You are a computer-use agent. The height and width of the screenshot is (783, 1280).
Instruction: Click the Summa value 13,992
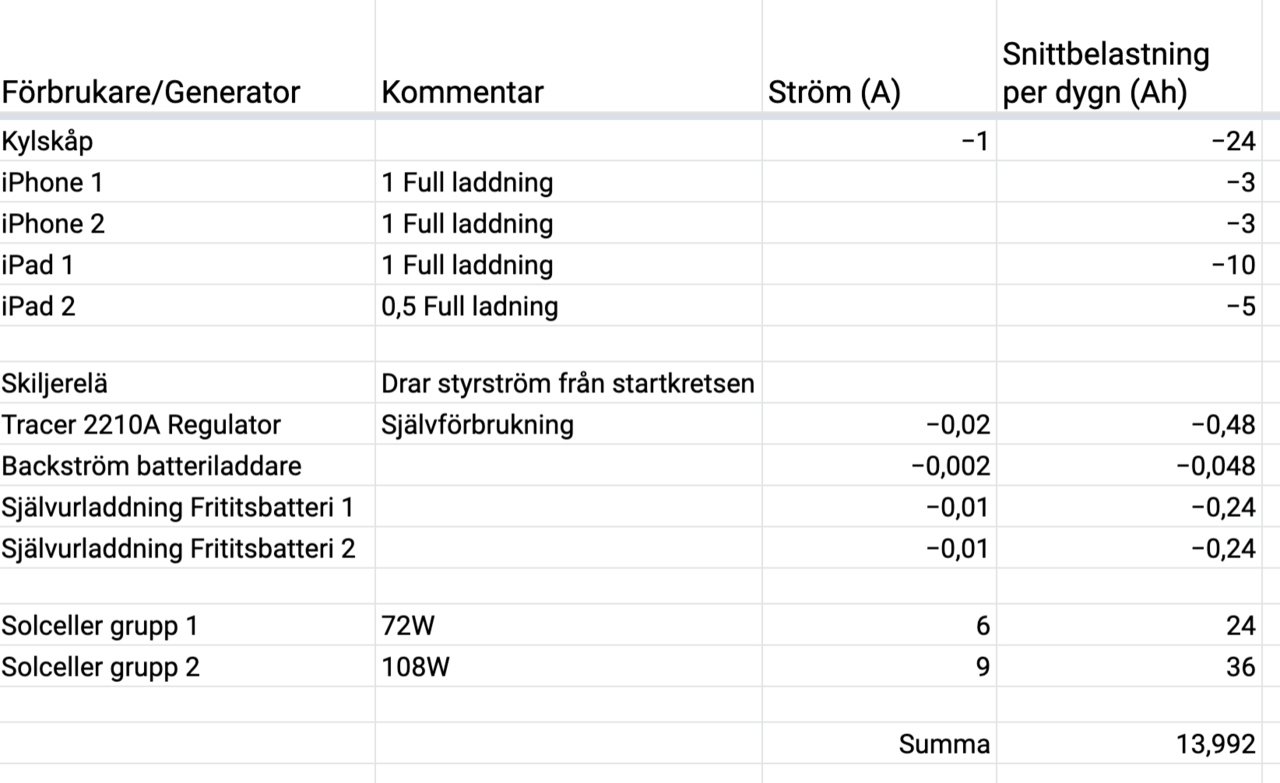point(1129,744)
